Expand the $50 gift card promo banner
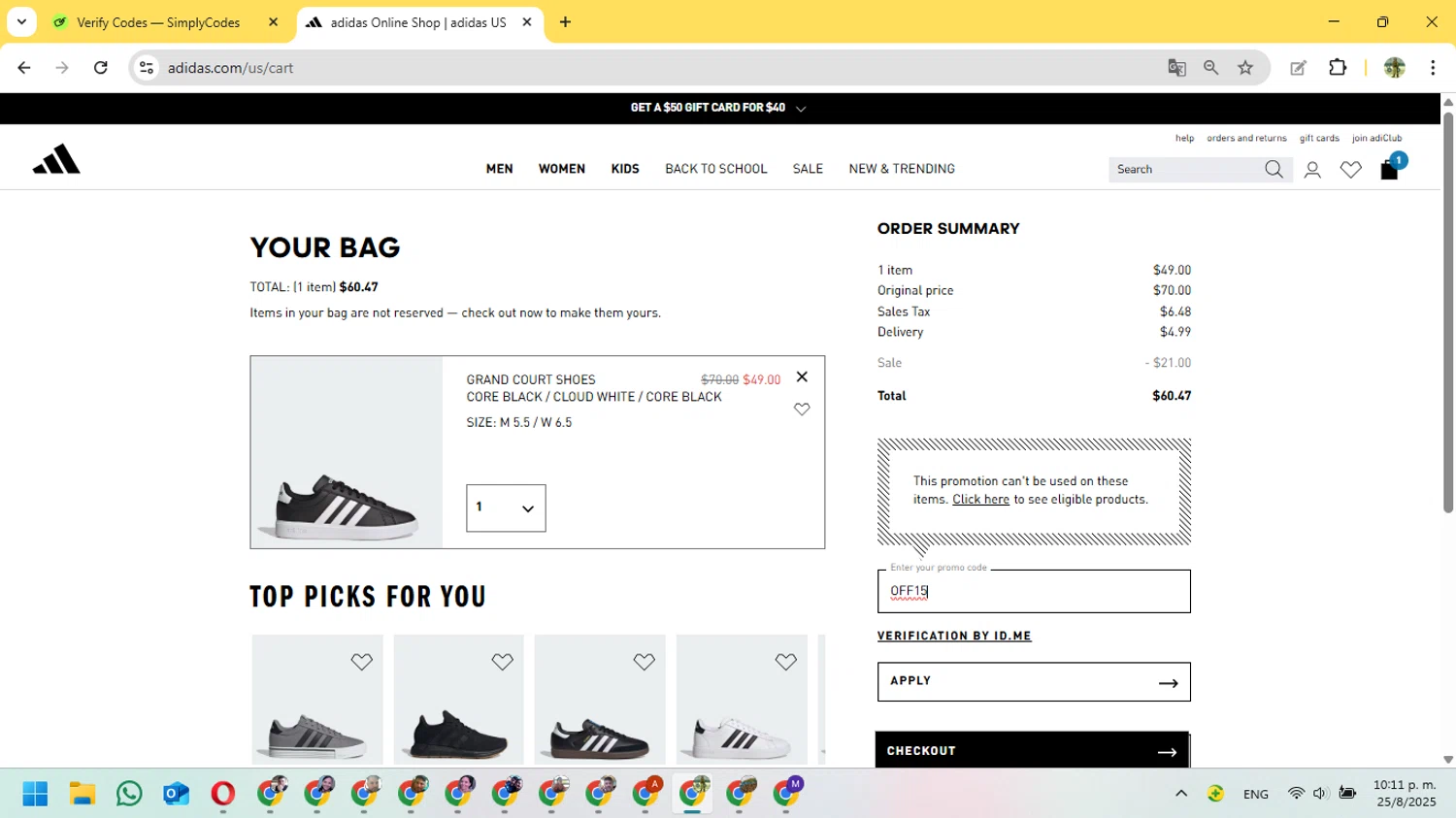1456x818 pixels. click(718, 108)
